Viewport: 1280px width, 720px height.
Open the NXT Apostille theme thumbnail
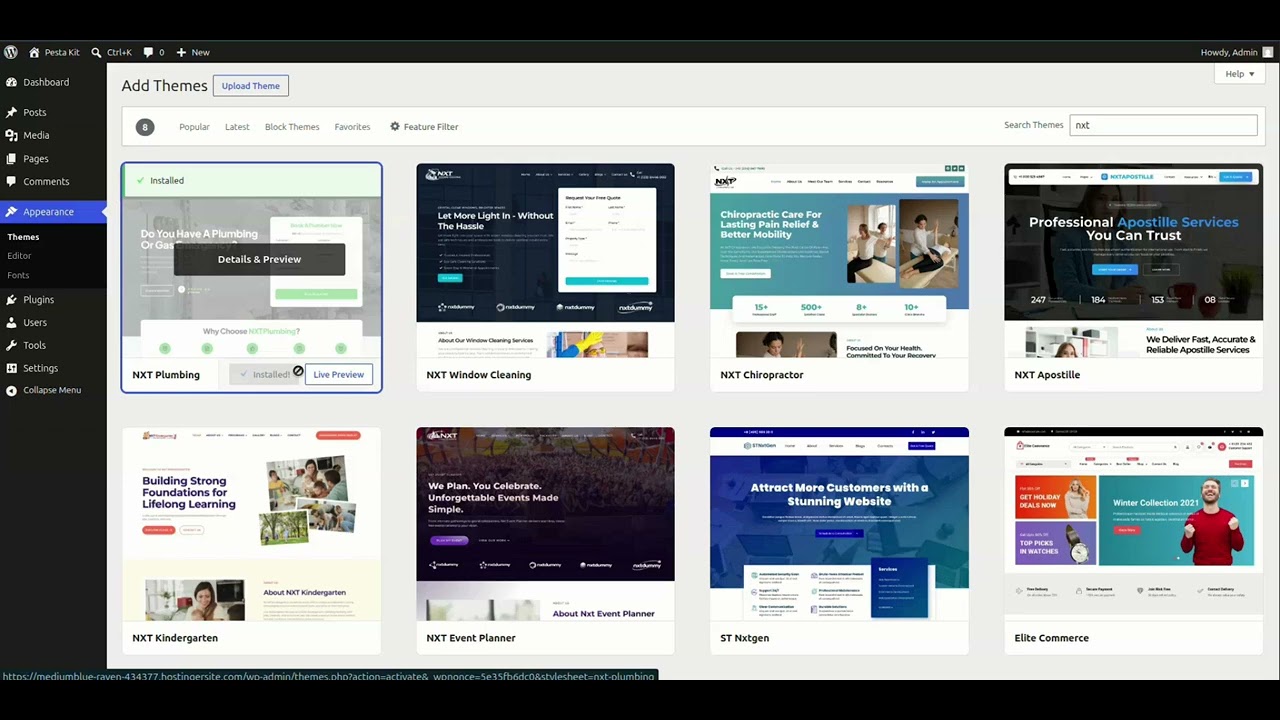pos(1133,260)
